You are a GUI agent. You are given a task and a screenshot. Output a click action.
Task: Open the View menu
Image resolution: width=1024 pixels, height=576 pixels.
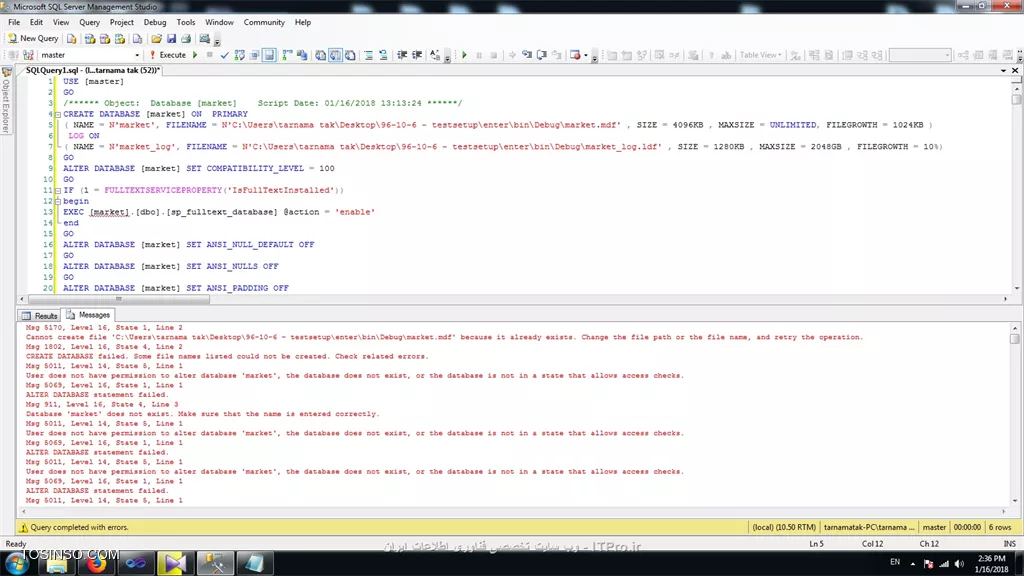pos(61,22)
